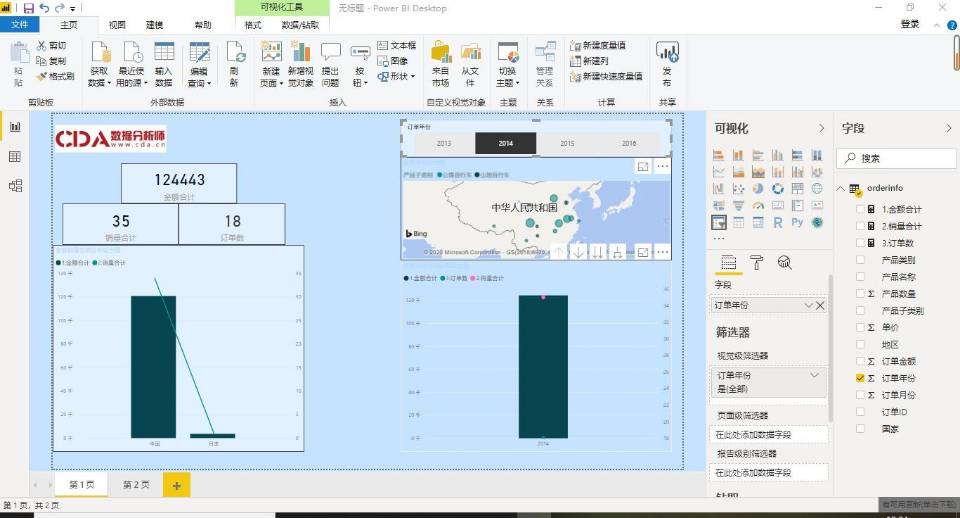The image size is (960, 518).
Task: Click the visualization pane vertical scrollbar
Action: pos(831,348)
